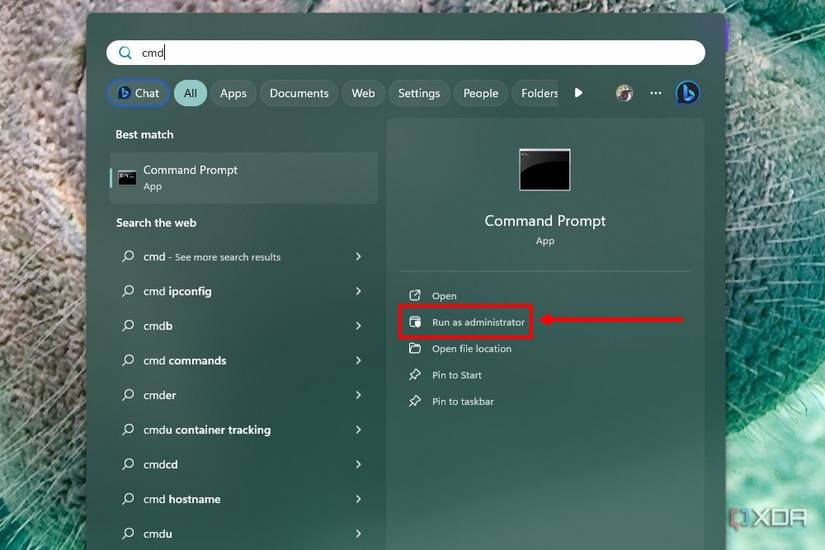Click the Pin to taskbar pin icon
The height and width of the screenshot is (550, 825).
pos(415,401)
